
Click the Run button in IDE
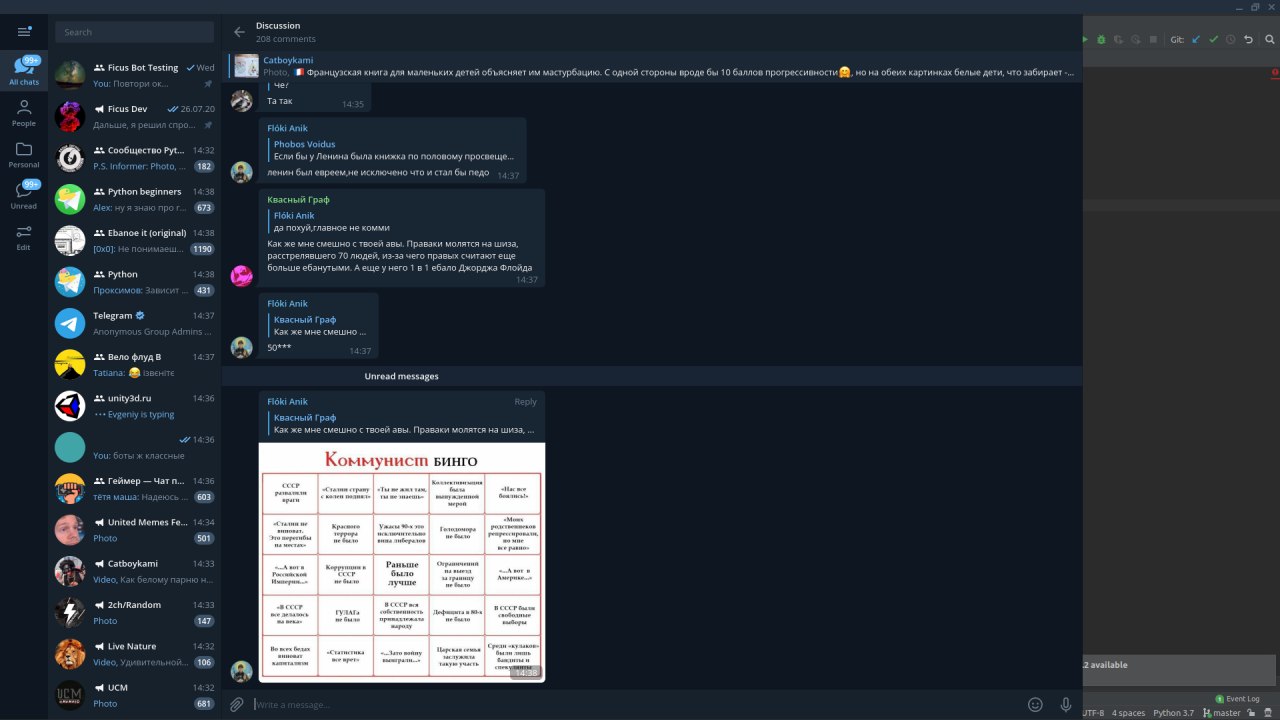tap(1086, 40)
